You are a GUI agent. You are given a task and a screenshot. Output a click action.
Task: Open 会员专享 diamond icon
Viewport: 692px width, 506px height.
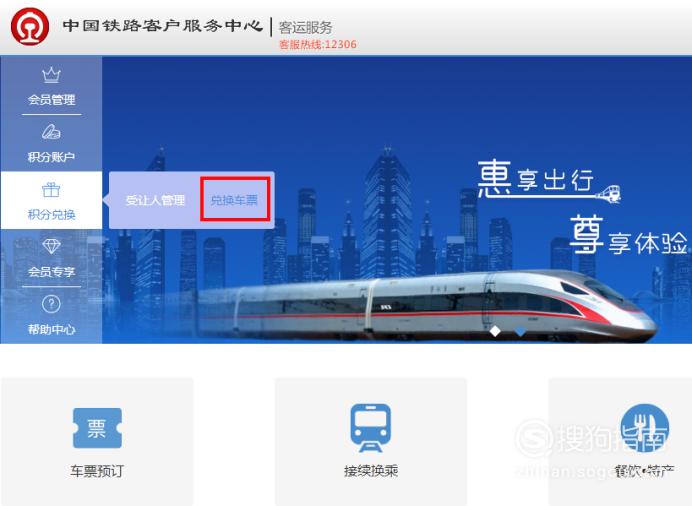tap(51, 246)
